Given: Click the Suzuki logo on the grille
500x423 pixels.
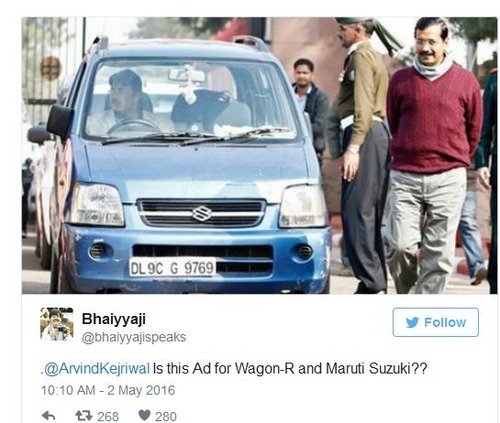Looking at the screenshot, I should (x=201, y=214).
